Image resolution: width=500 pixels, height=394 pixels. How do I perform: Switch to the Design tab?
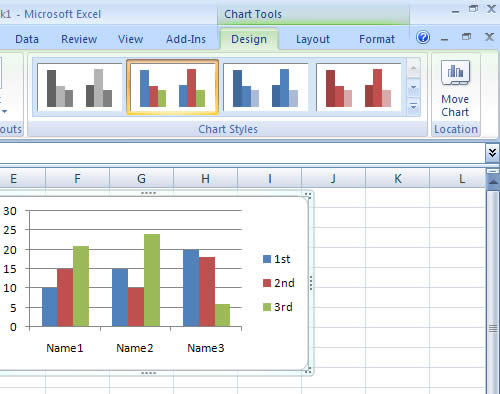coord(249,39)
